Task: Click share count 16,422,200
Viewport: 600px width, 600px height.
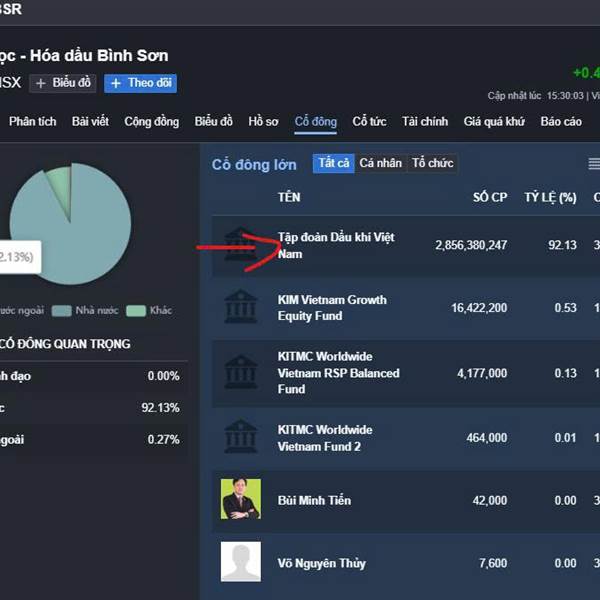Action: click(x=479, y=308)
